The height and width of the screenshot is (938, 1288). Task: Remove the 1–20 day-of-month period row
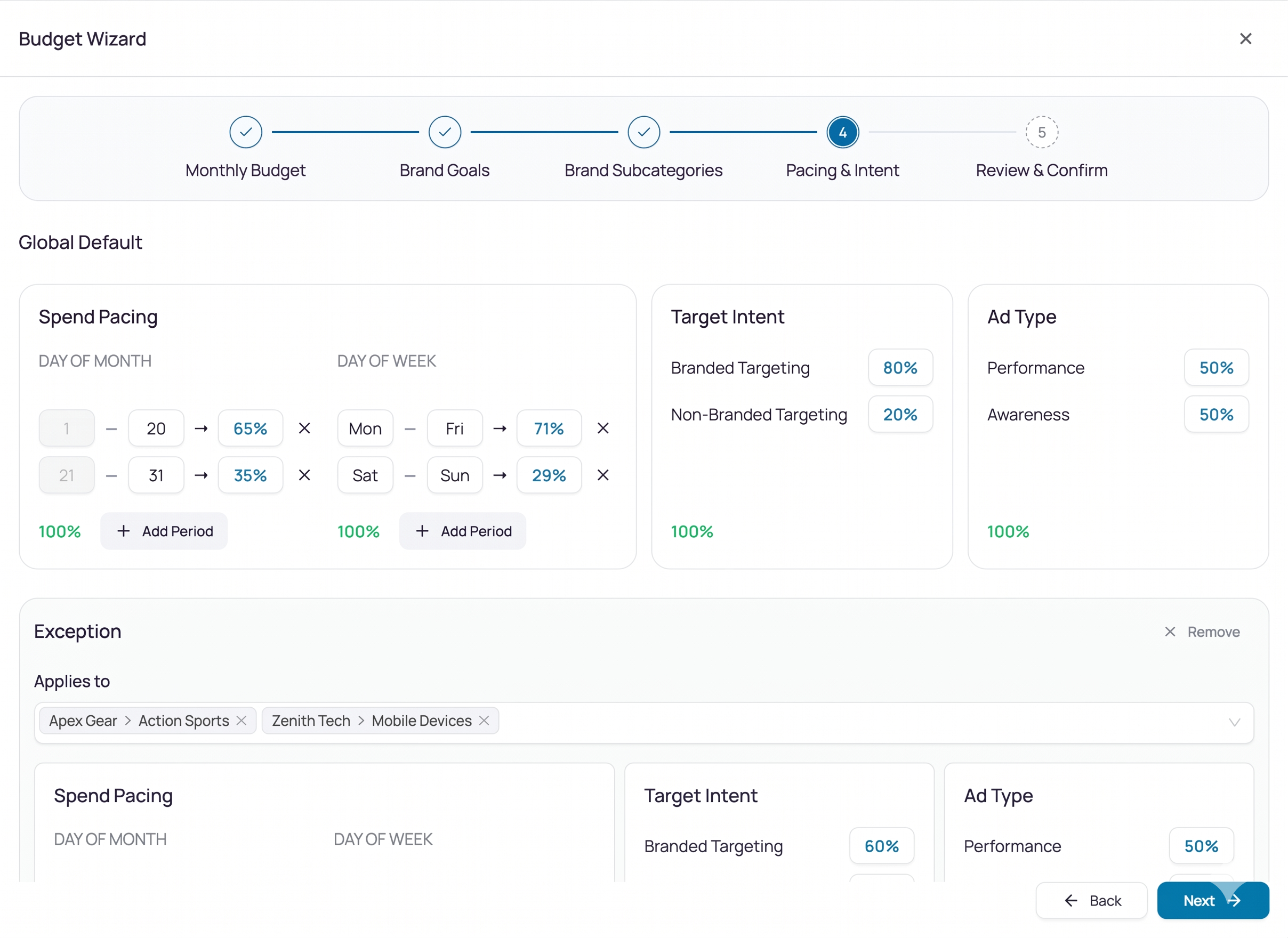(304, 428)
